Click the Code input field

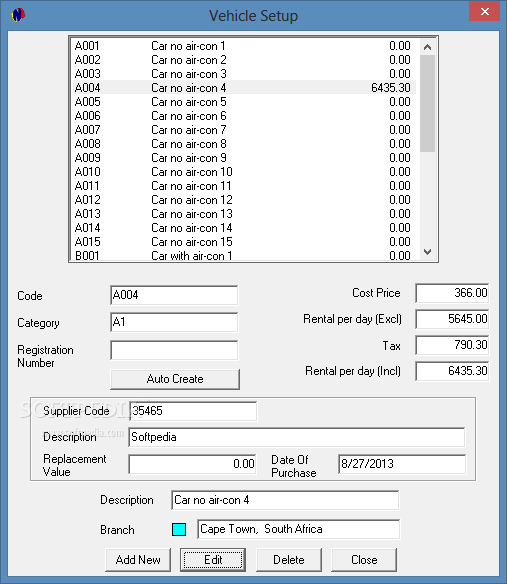pyautogui.click(x=174, y=295)
